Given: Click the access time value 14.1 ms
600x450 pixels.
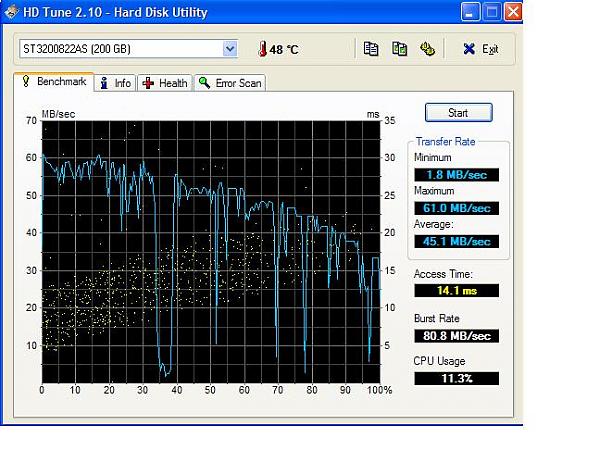Looking at the screenshot, I should point(457,290).
